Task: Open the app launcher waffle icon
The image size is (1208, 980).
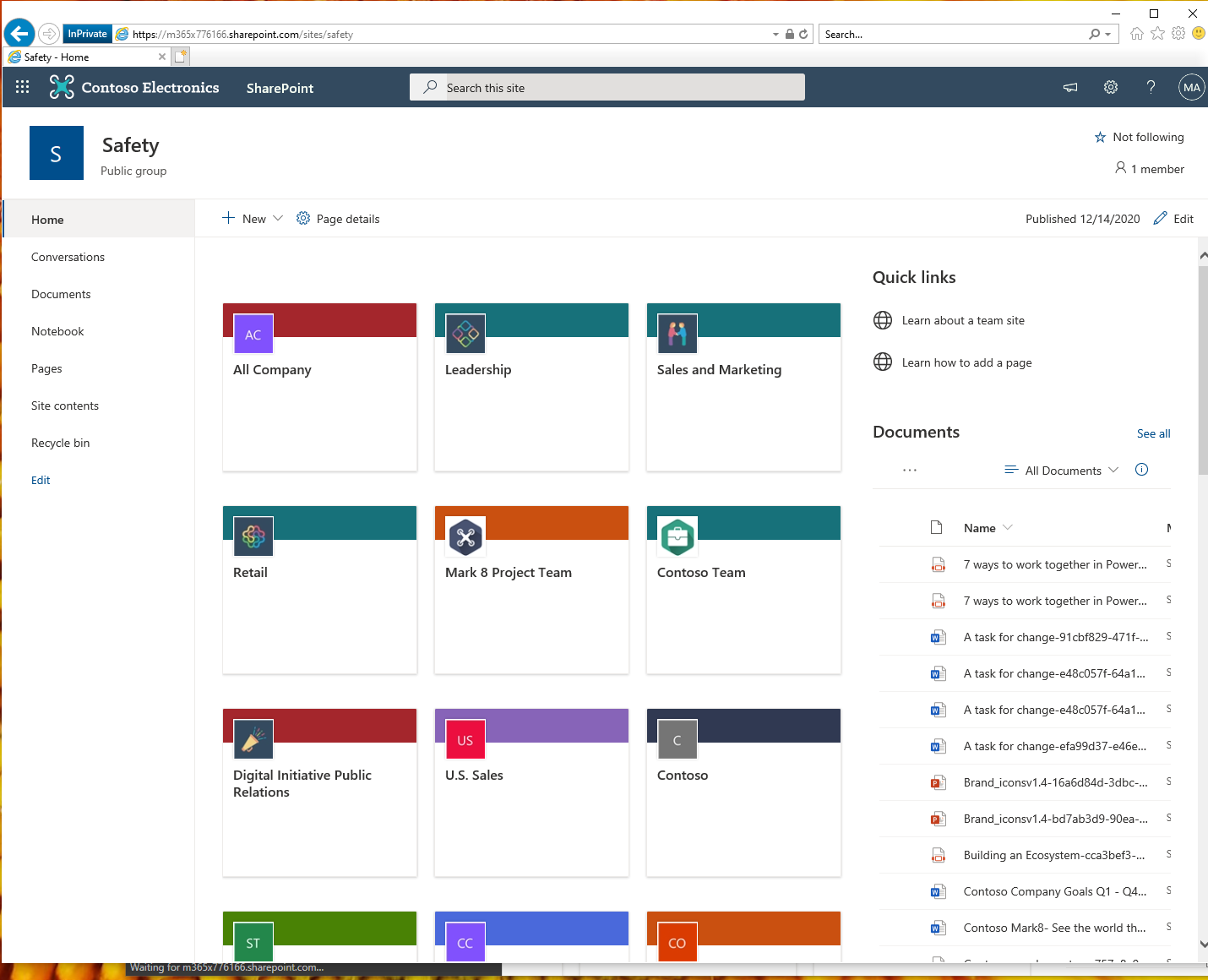Action: (x=22, y=87)
